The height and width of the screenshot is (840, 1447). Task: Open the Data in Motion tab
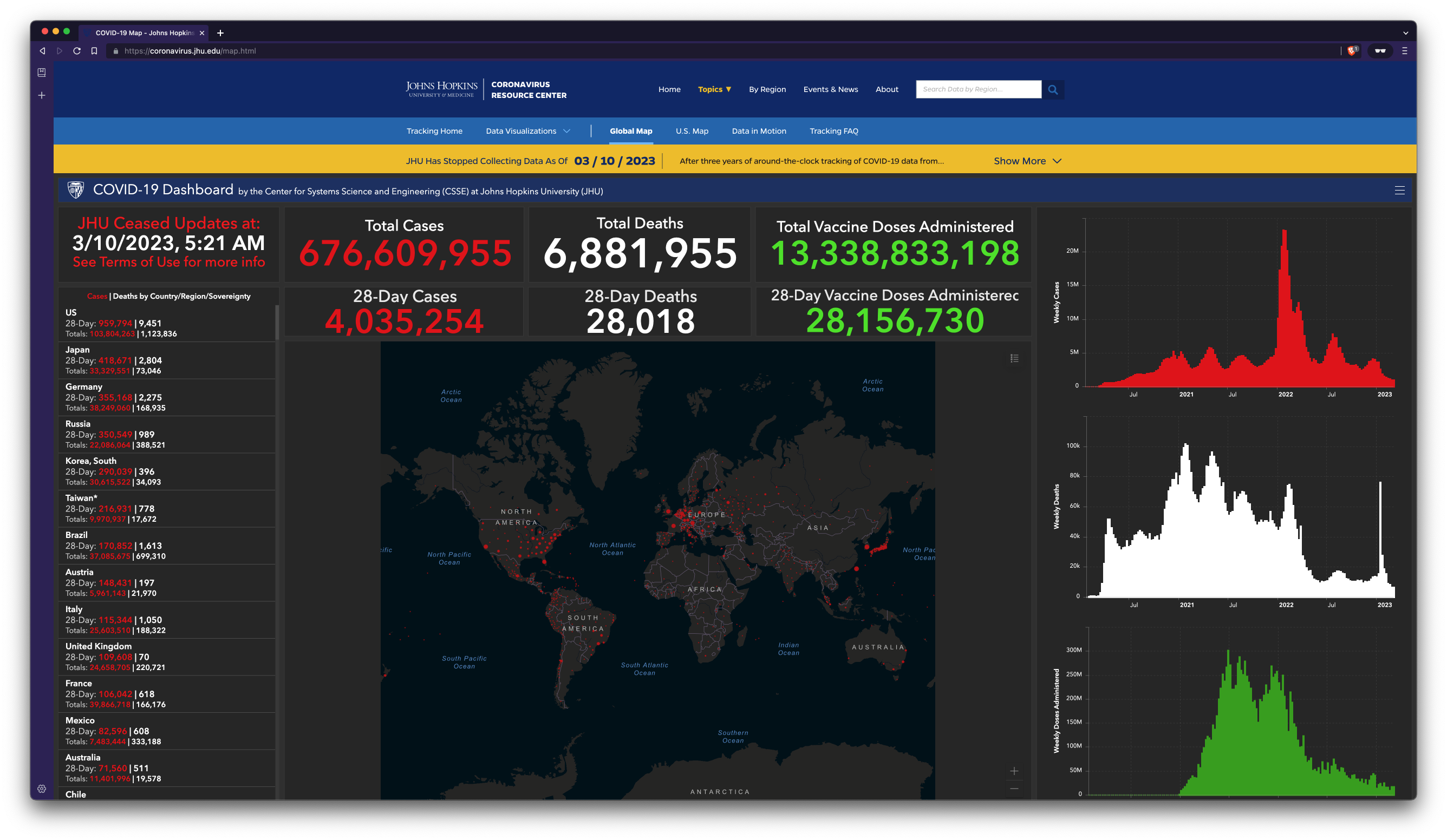pos(759,131)
